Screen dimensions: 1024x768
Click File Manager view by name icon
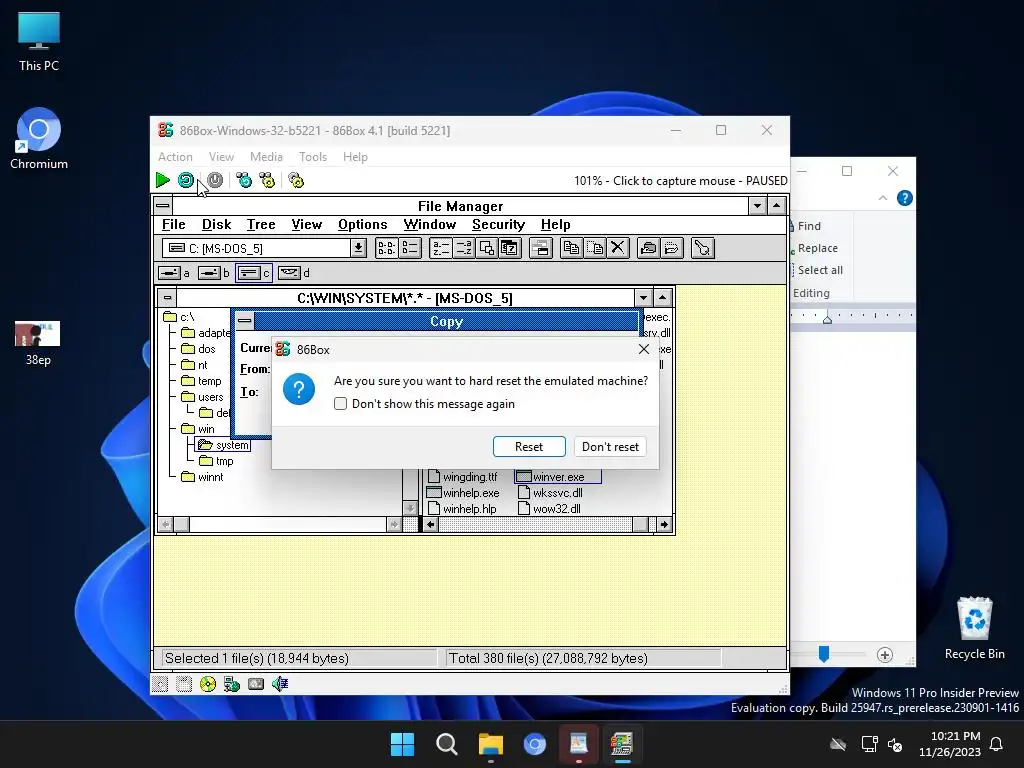click(386, 248)
